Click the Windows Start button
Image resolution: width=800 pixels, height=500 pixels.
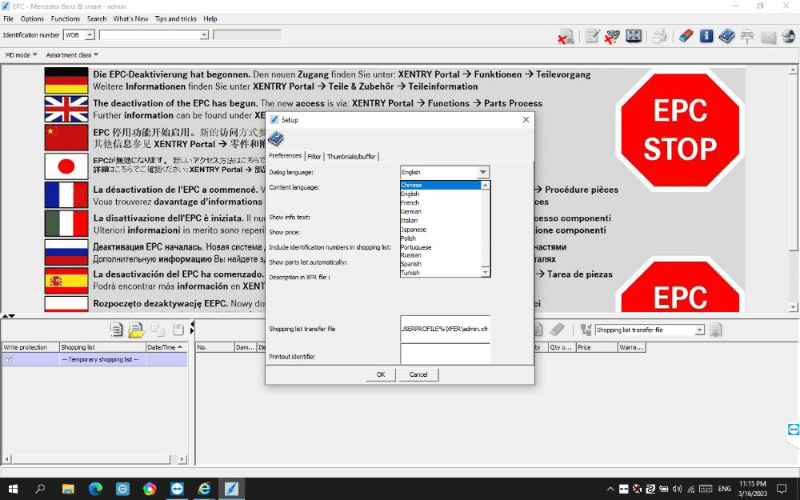point(13,488)
